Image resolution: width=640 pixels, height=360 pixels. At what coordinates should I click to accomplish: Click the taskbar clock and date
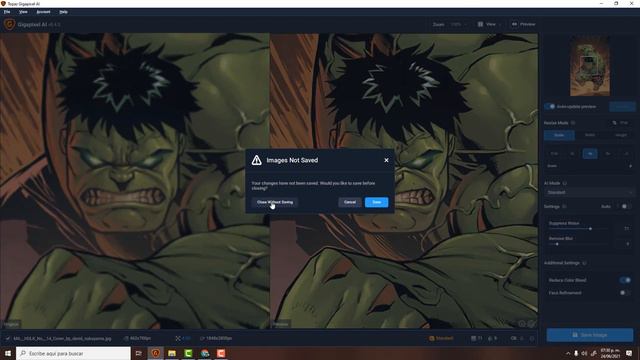[x=610, y=353]
